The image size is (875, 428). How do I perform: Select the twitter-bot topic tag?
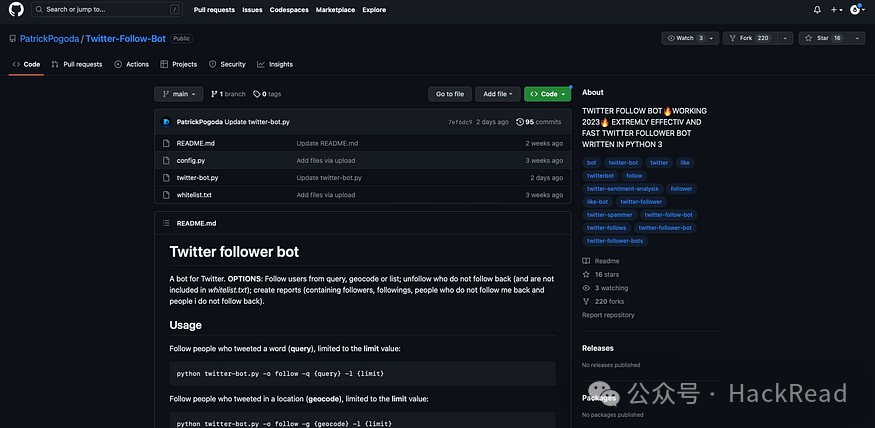(623, 163)
